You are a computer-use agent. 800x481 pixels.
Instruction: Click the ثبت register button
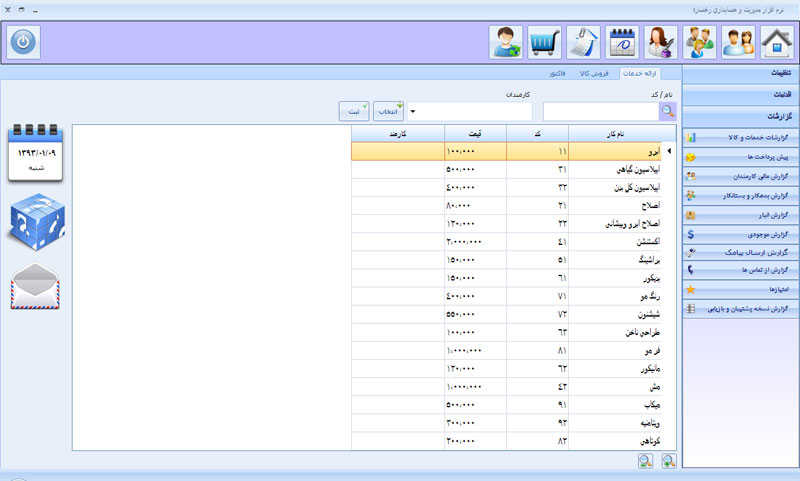[x=354, y=111]
